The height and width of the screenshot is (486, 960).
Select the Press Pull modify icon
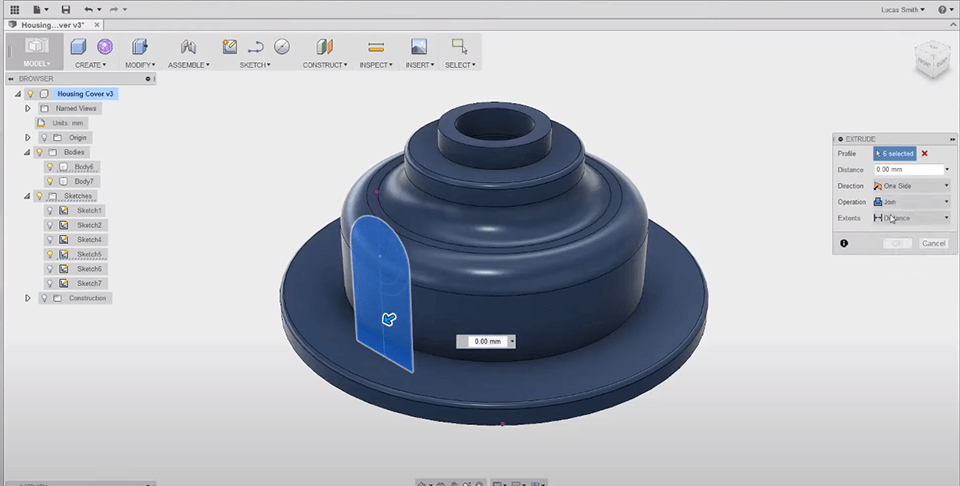(x=139, y=46)
